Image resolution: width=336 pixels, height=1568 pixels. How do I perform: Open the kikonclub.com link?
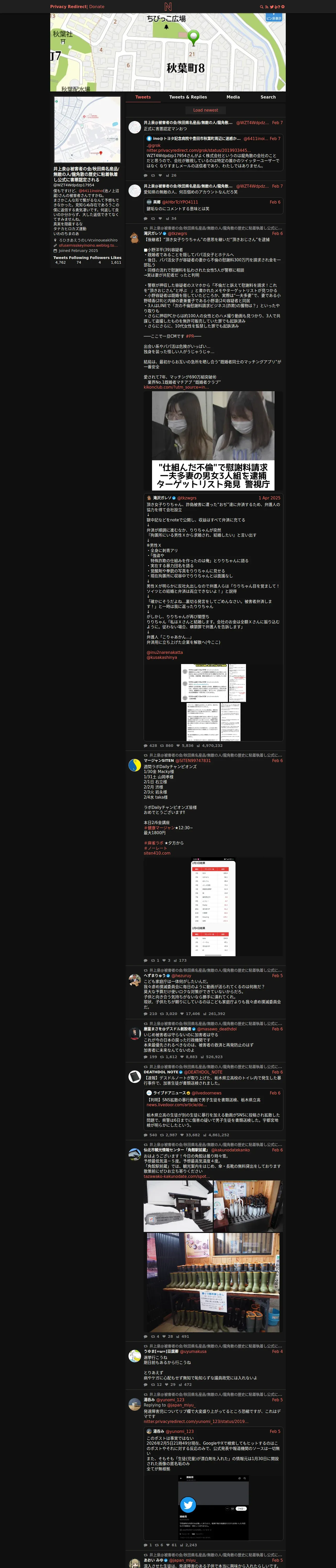point(176,387)
